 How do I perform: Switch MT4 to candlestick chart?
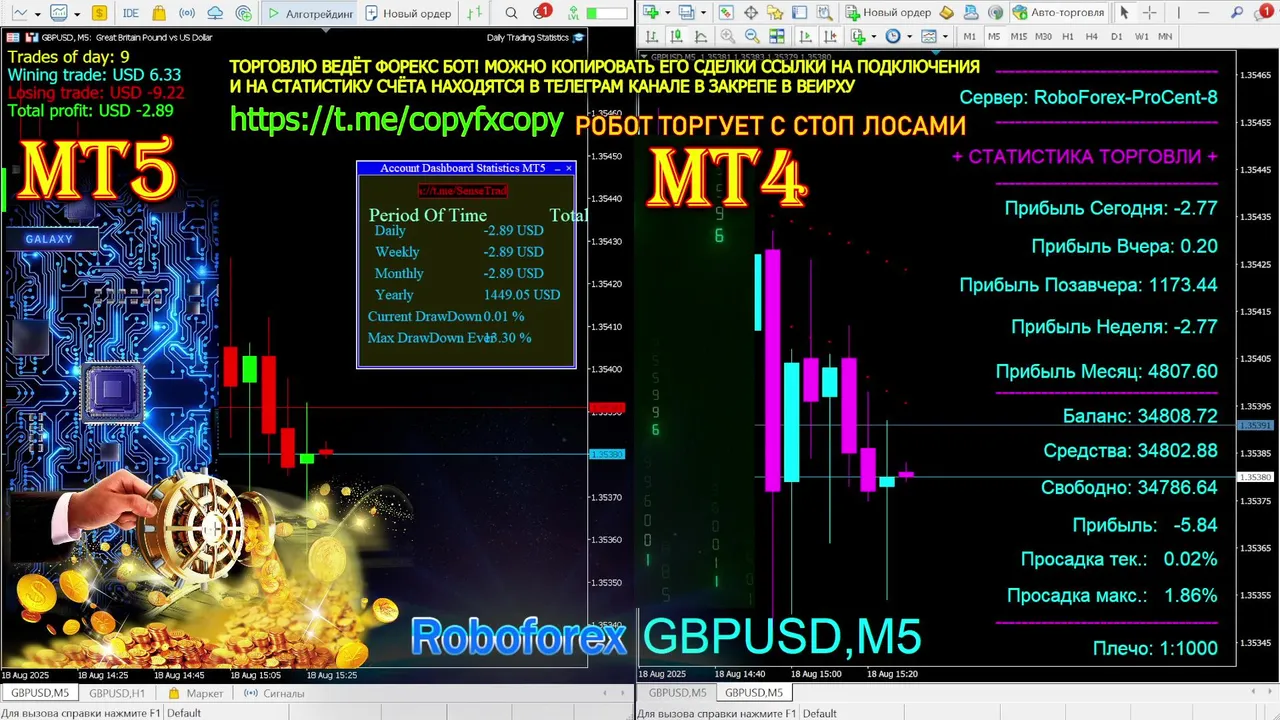tap(676, 36)
